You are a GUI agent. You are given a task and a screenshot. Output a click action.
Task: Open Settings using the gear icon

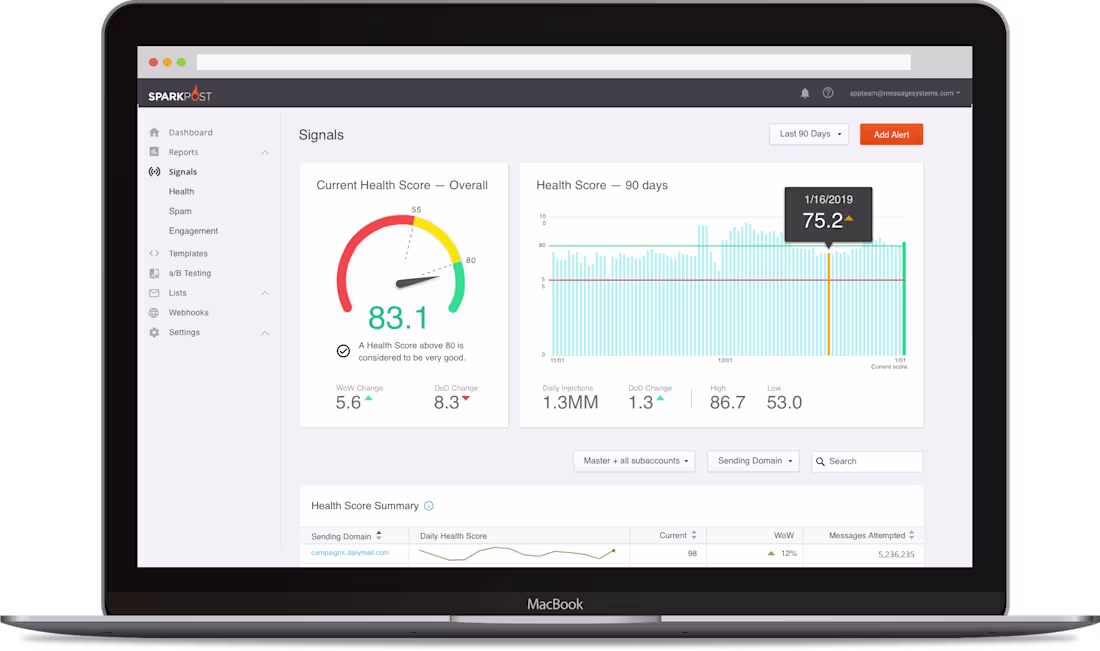coord(155,332)
